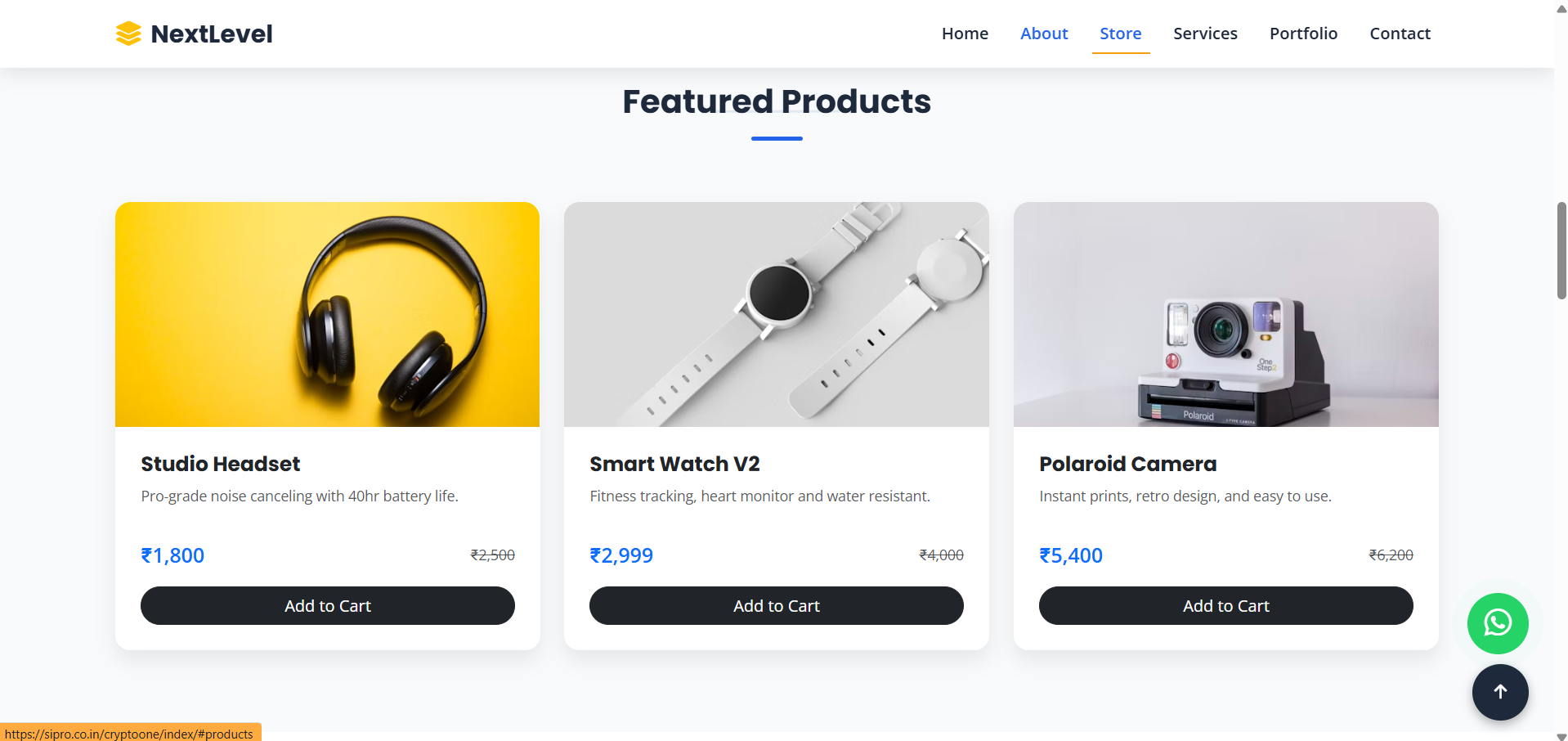
Task: Navigate to Portfolio in the menu
Action: click(1303, 34)
